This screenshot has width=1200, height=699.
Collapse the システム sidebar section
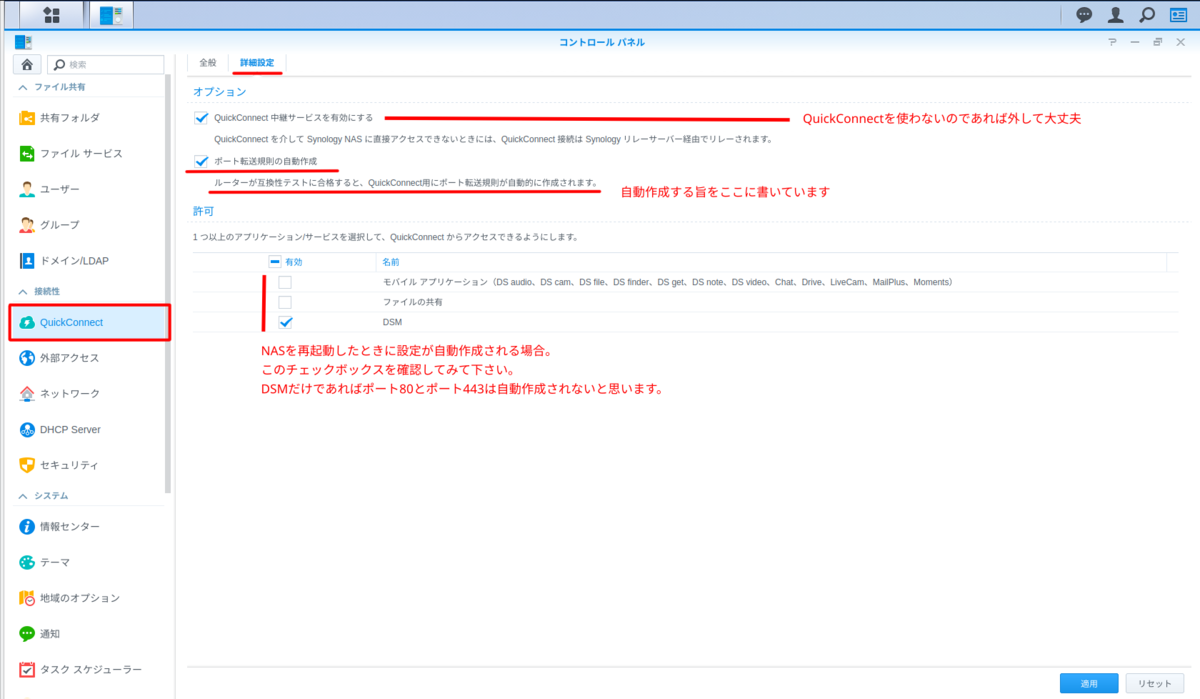click(x=23, y=495)
